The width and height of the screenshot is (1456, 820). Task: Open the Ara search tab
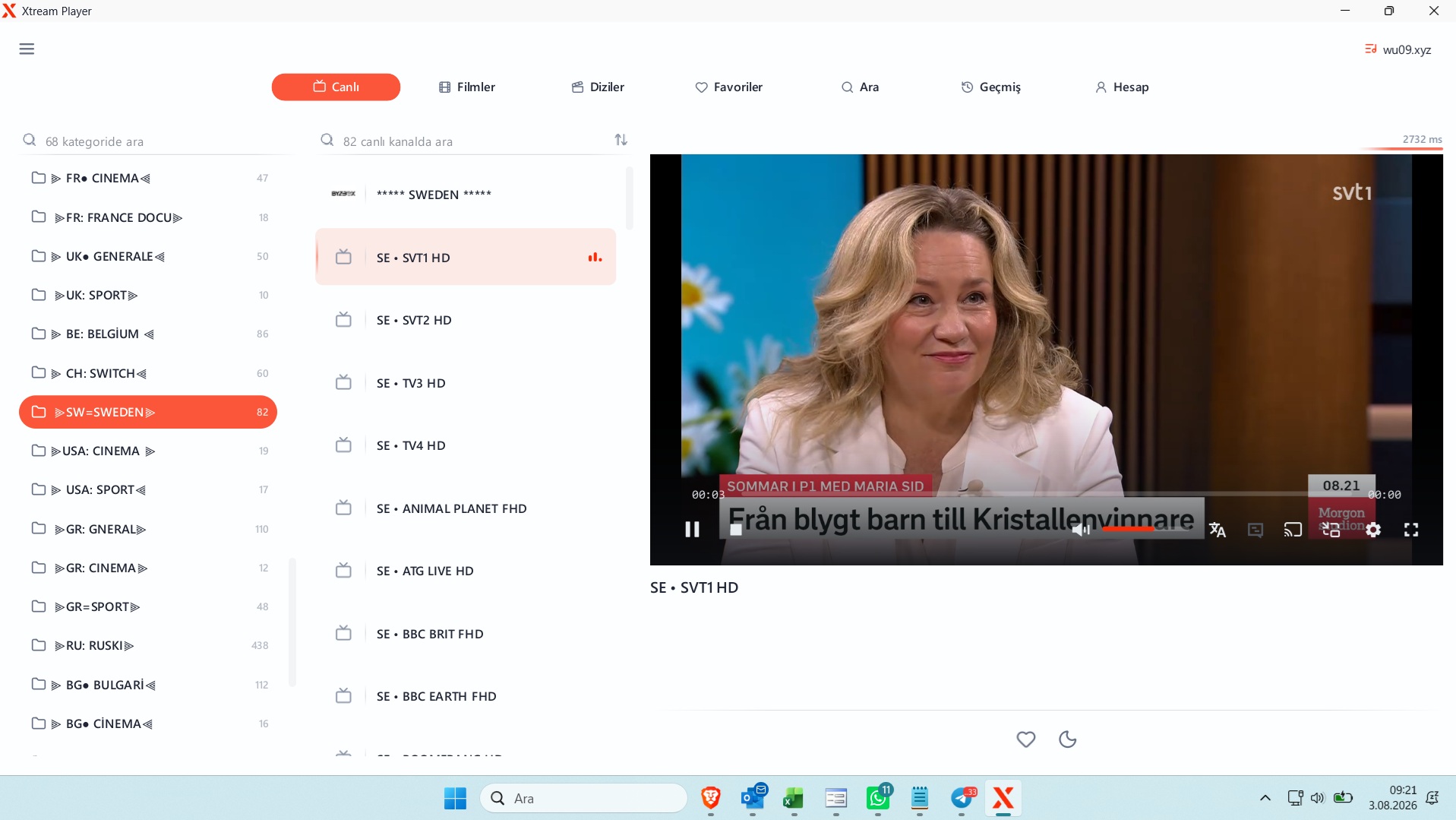point(861,87)
